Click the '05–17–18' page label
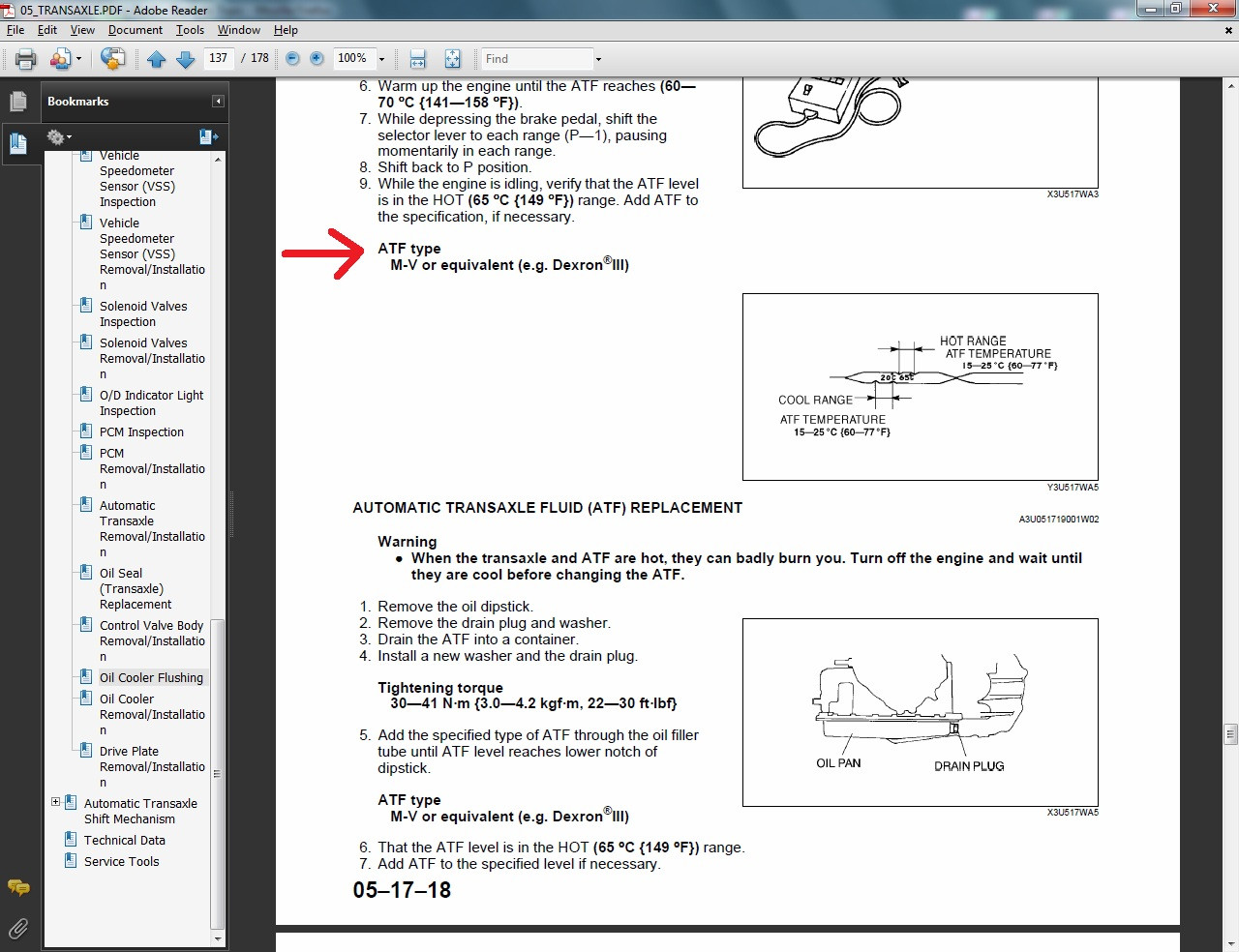 click(x=402, y=890)
